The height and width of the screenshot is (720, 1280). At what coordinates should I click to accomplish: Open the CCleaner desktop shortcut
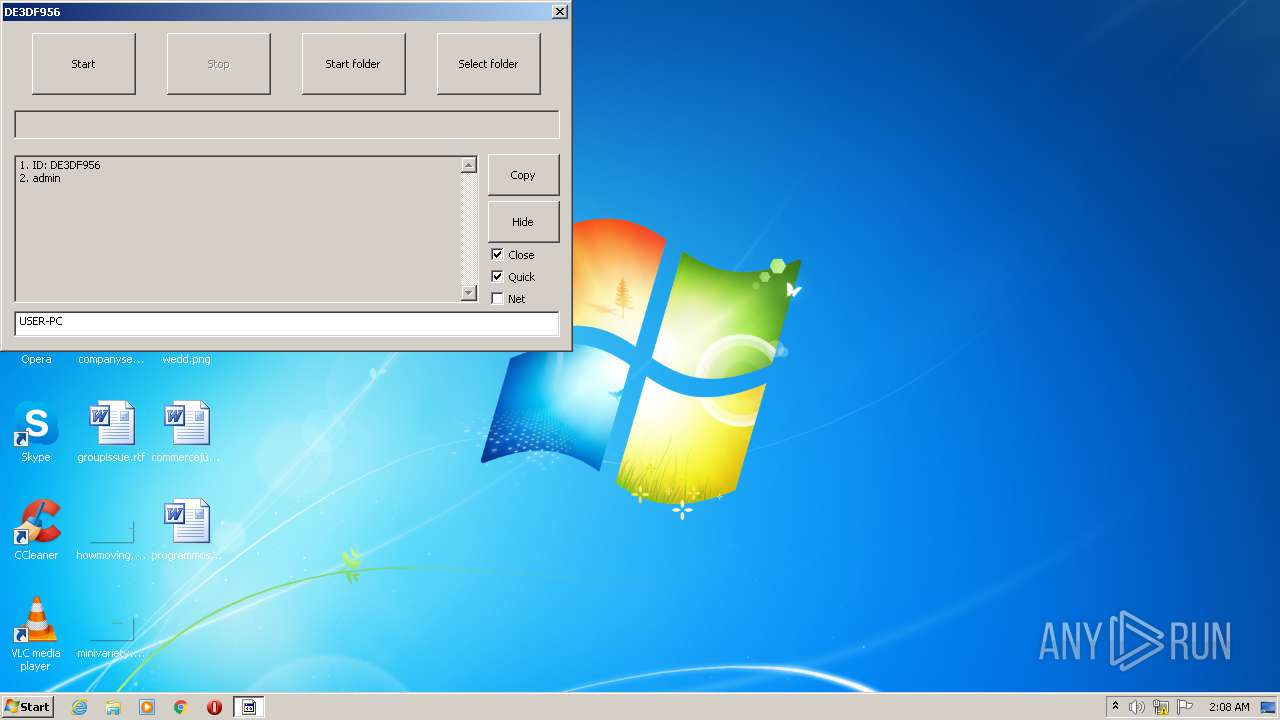click(x=36, y=530)
